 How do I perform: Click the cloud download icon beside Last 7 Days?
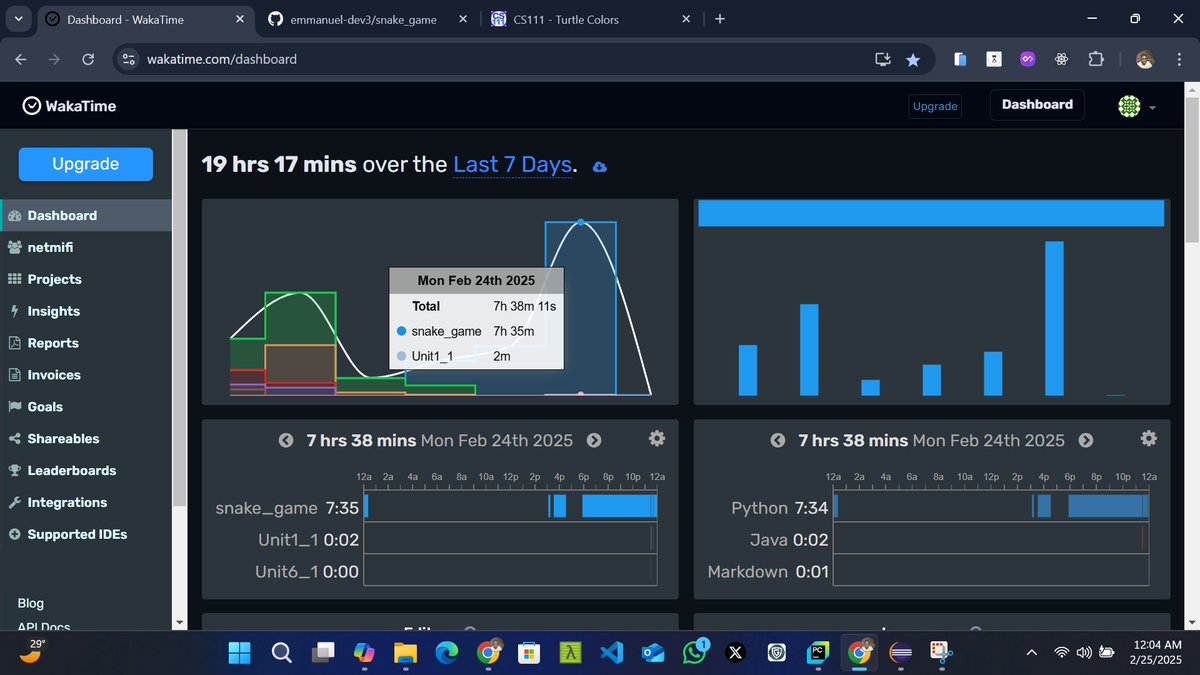599,166
